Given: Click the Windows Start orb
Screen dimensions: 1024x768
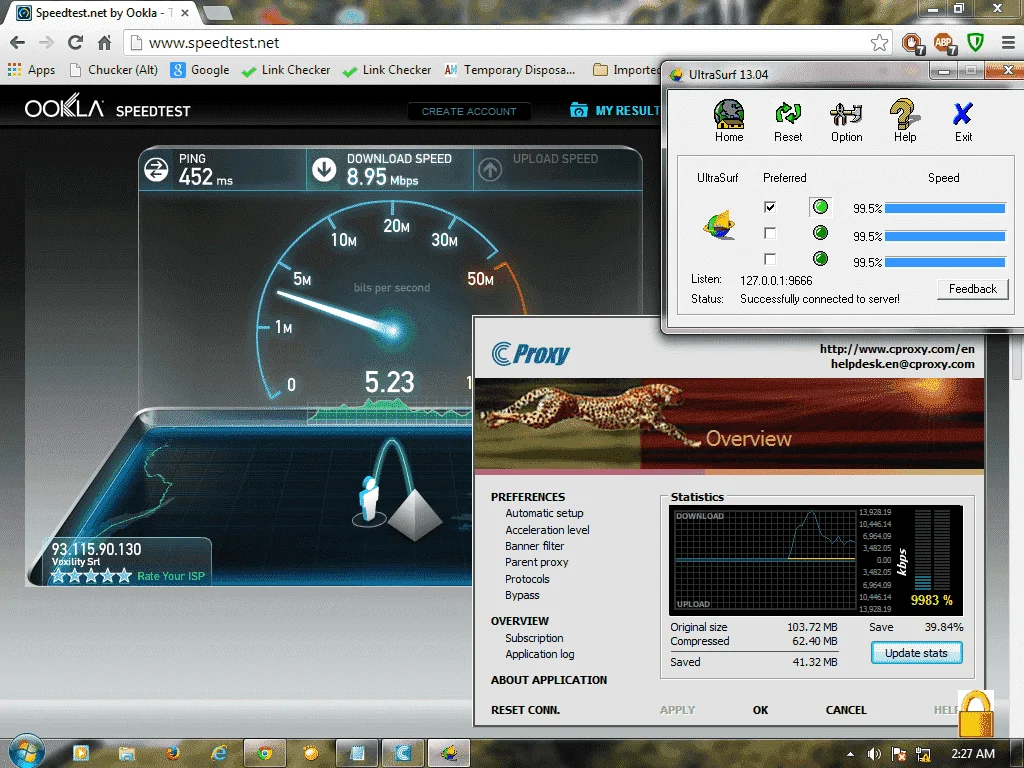Looking at the screenshot, I should tap(25, 751).
